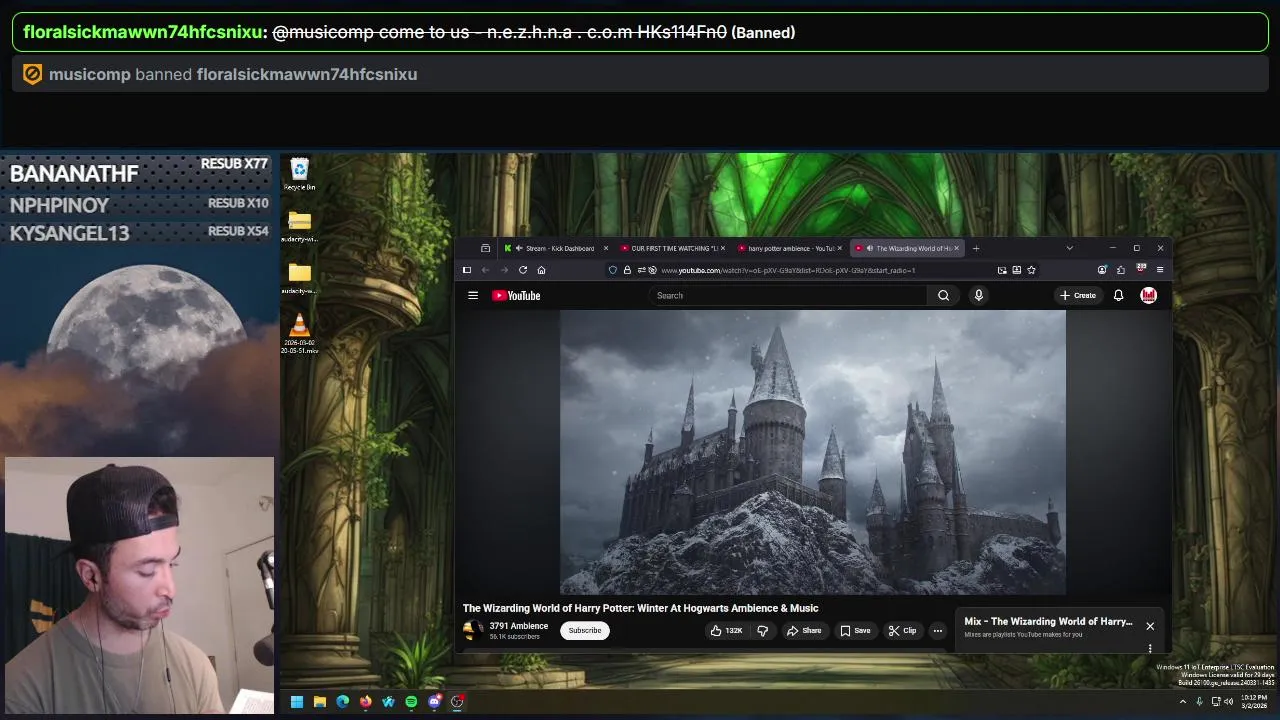Focus the YouTube Search input field
1280x720 pixels.
tap(790, 295)
